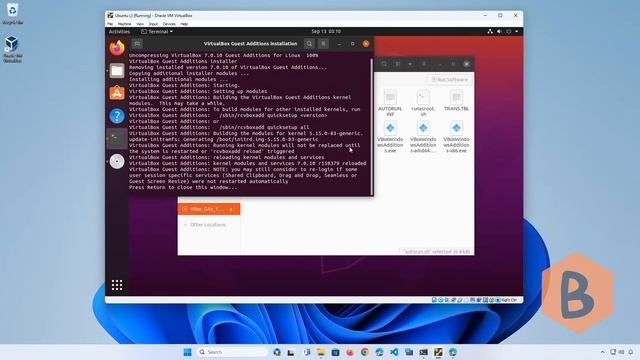The image size is (640, 360).
Task: Open the Terminal app menu dropdown
Action: (x=157, y=31)
